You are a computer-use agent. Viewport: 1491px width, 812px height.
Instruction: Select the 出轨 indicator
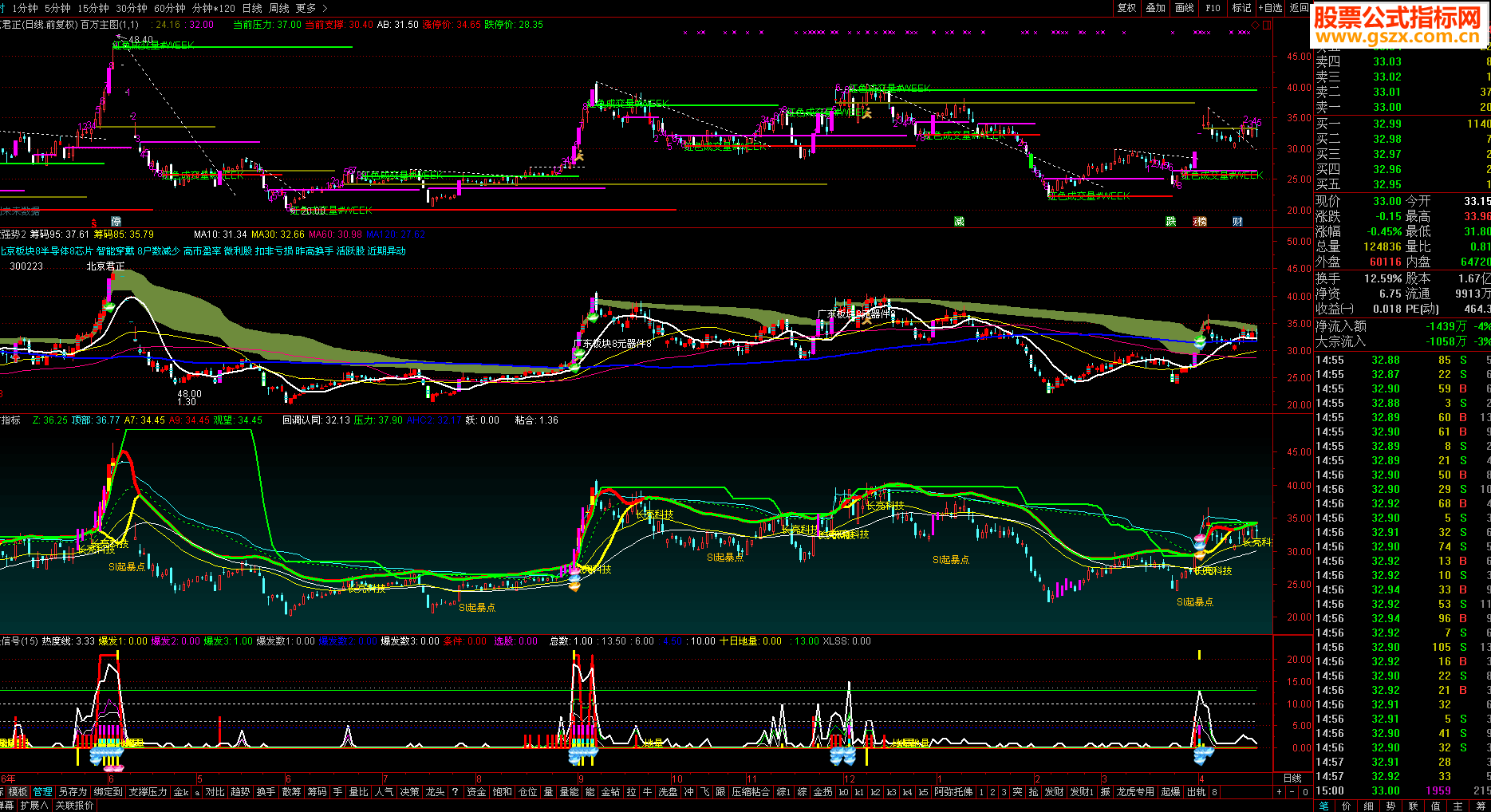tap(1196, 792)
